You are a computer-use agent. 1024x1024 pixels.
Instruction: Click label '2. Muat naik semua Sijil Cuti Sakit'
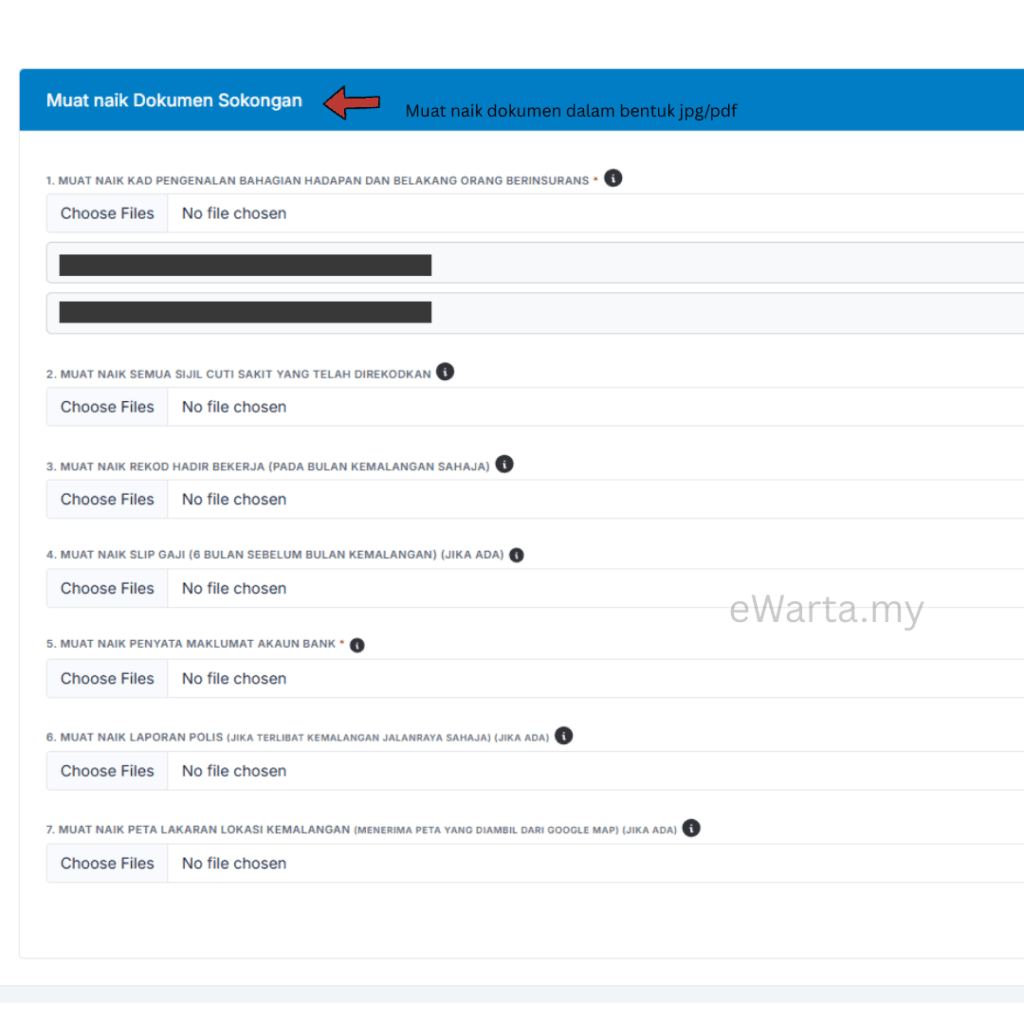238,374
